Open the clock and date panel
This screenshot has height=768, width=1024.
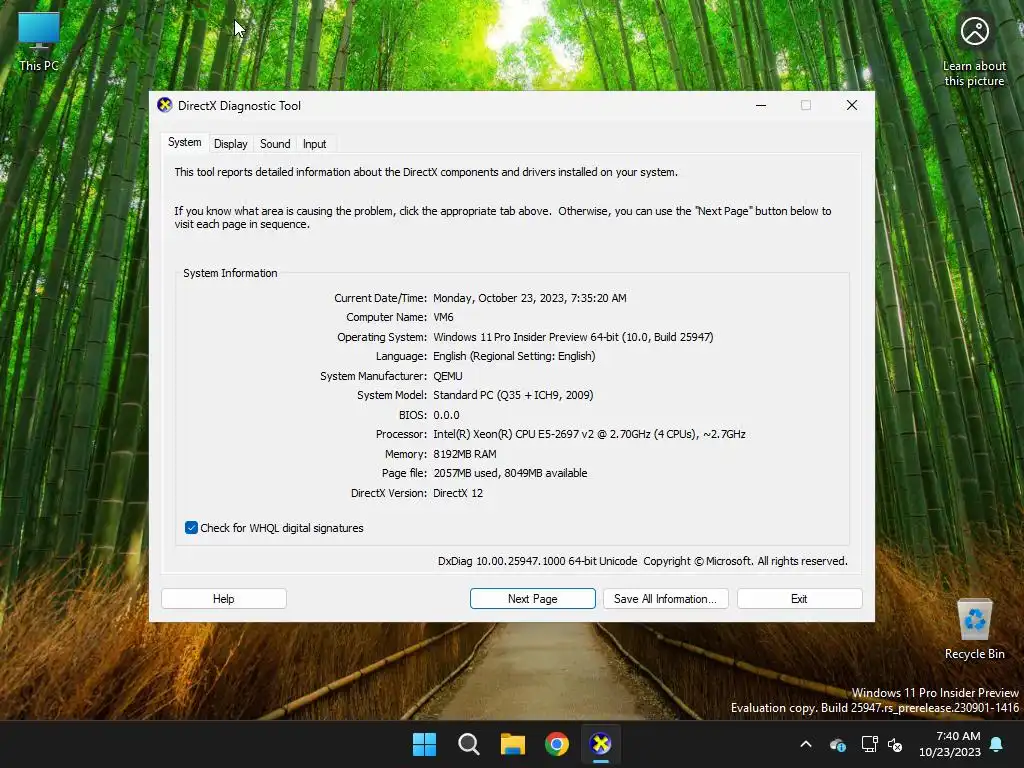click(x=950, y=744)
